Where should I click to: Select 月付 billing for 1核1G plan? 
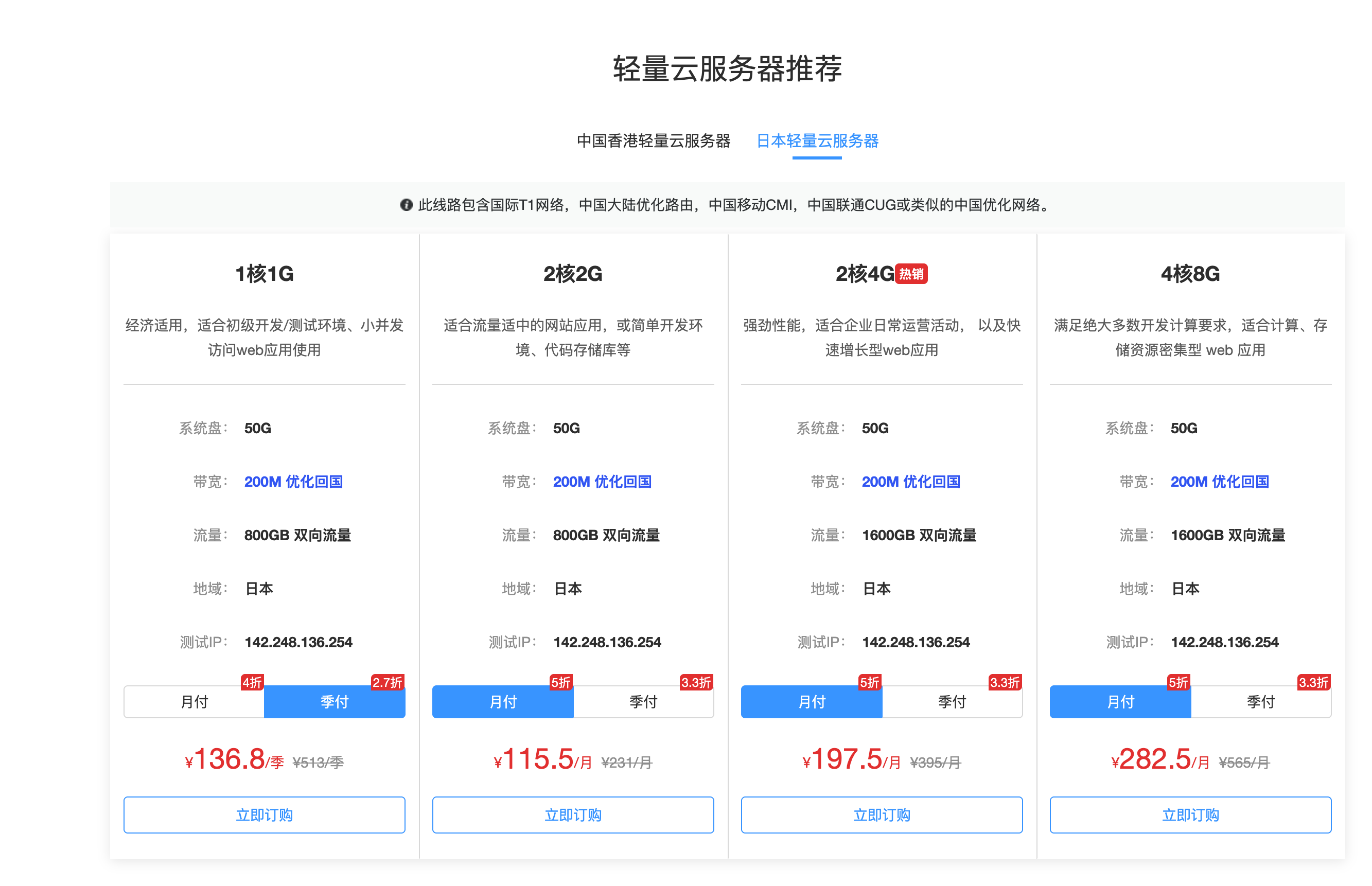pos(194,701)
